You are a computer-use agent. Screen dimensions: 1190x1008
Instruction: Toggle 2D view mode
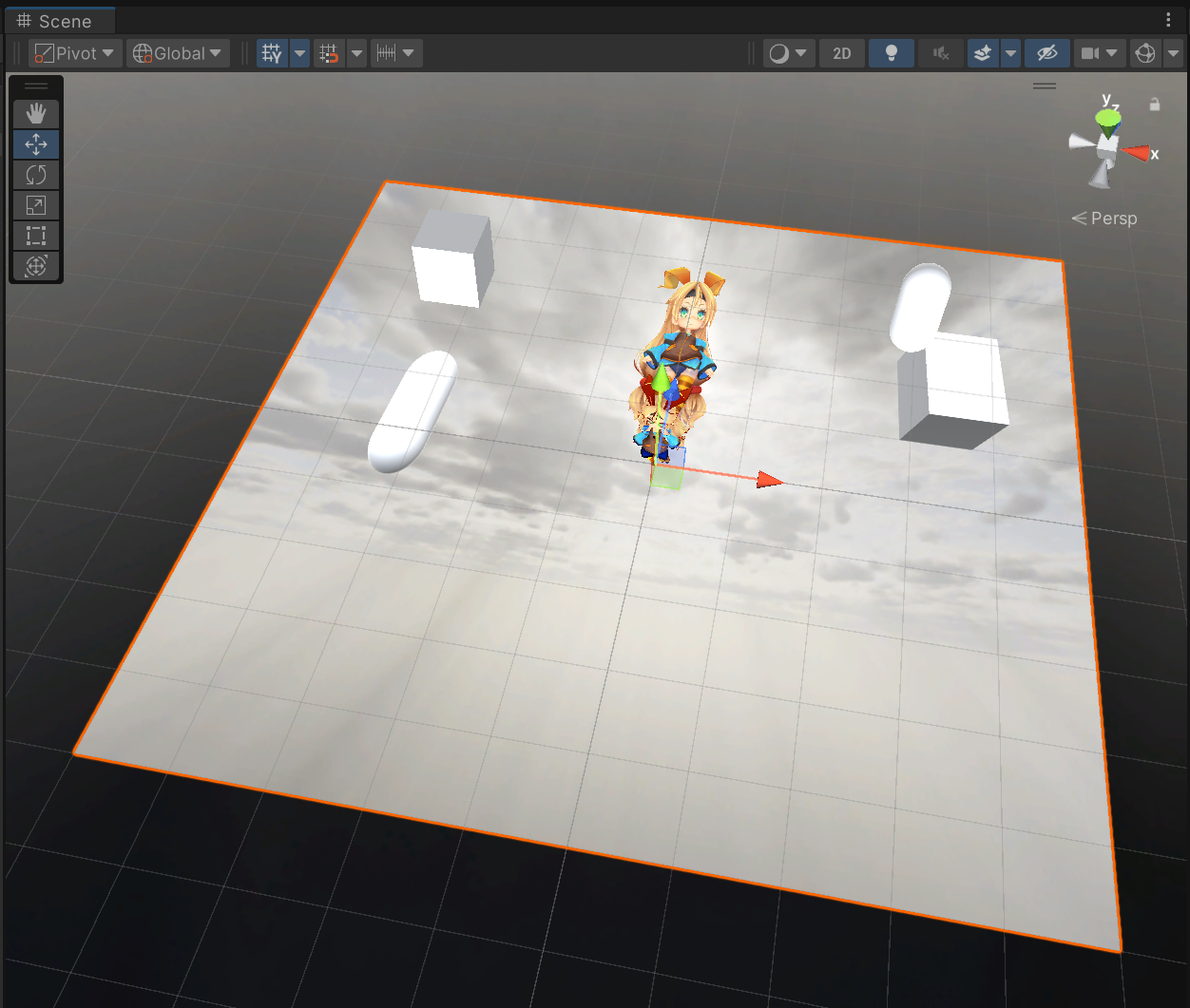842,53
